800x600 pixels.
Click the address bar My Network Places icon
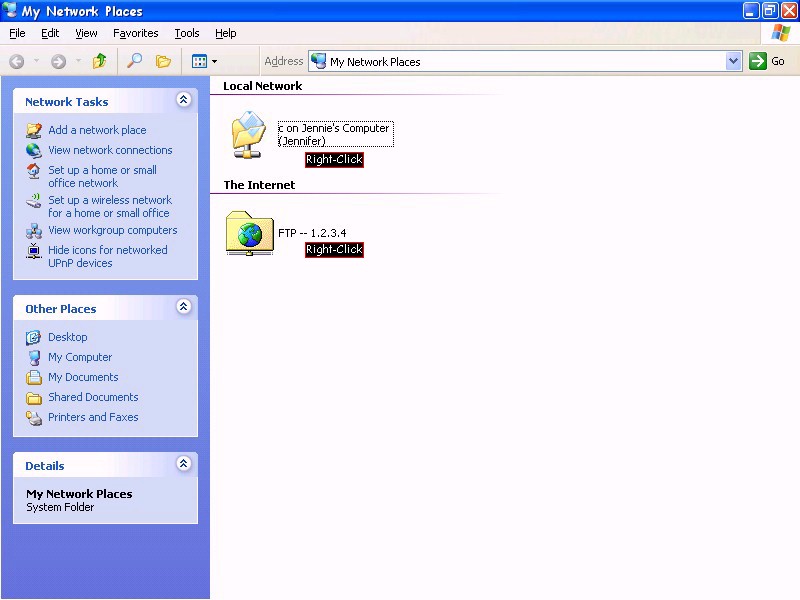click(319, 61)
